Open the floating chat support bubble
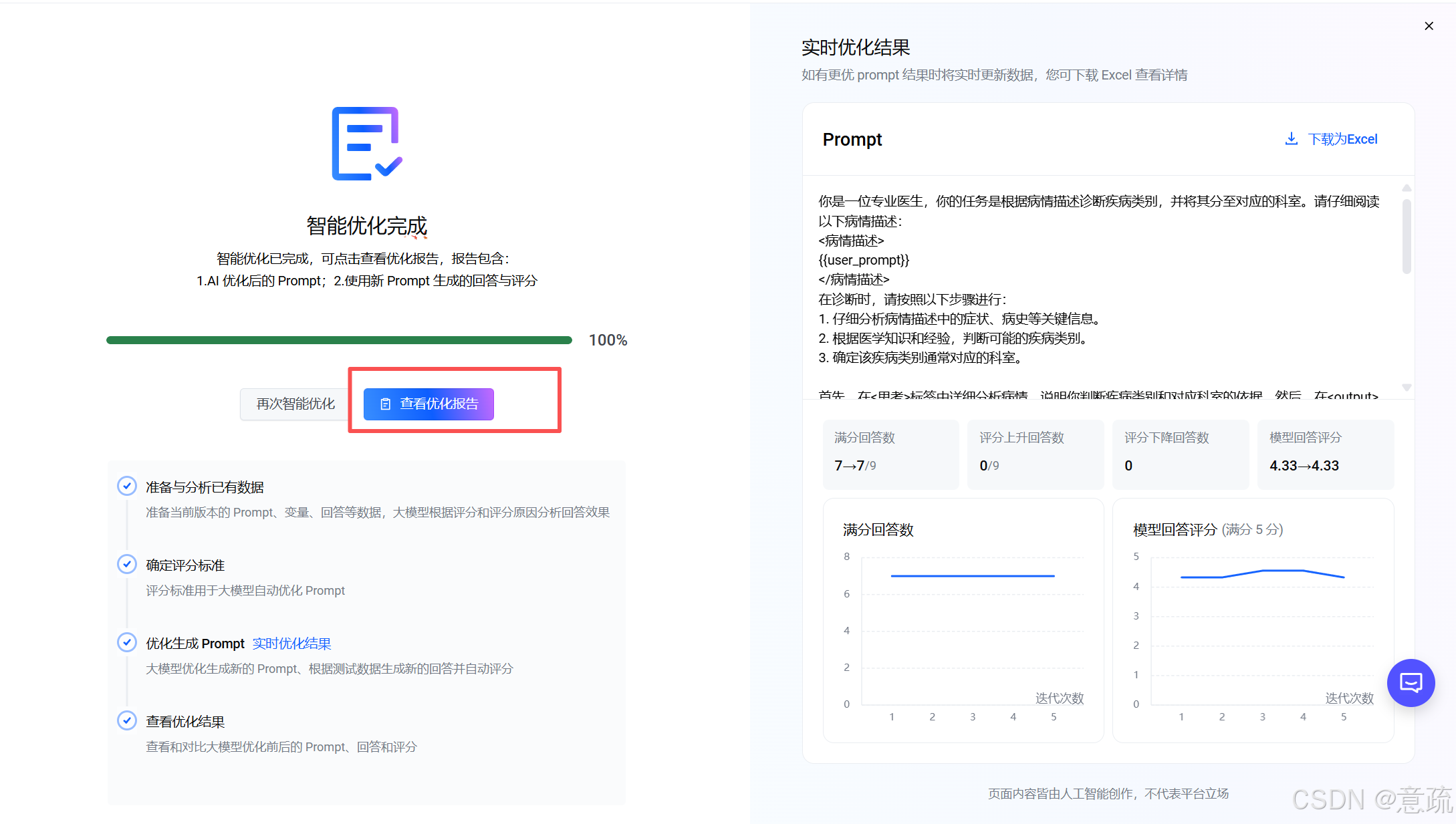 pos(1411,682)
